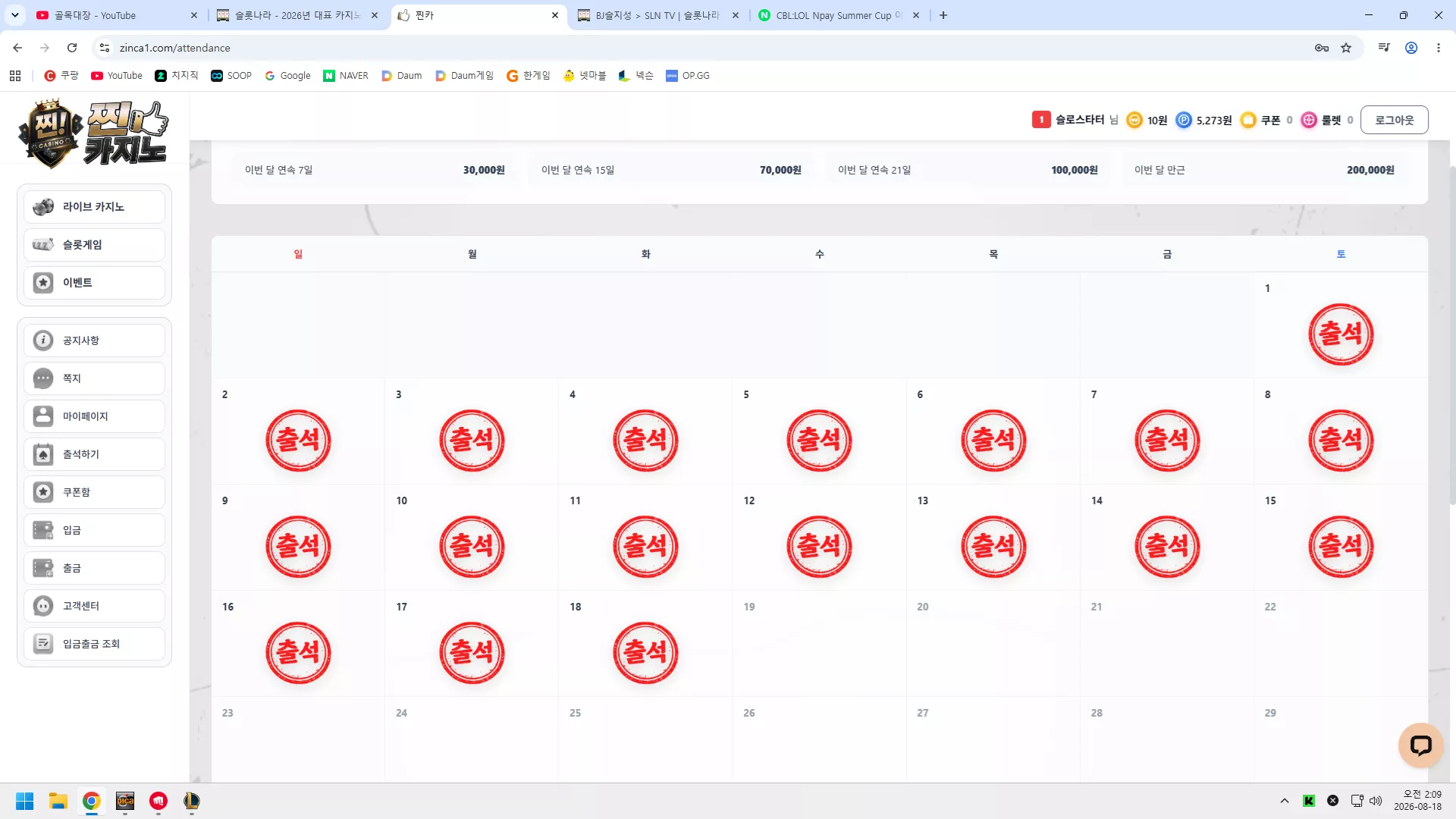The height and width of the screenshot is (819, 1456).
Task: Click the 찐 카지노 site logo
Action: click(x=93, y=133)
